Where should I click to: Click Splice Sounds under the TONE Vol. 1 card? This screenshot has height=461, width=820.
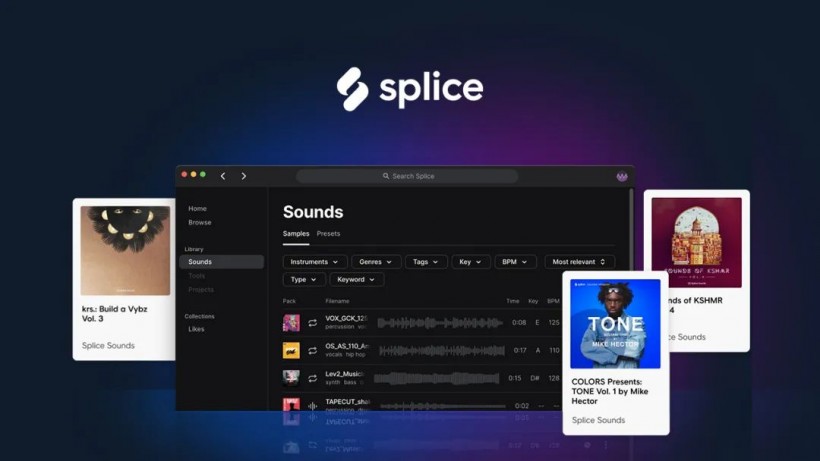click(598, 420)
